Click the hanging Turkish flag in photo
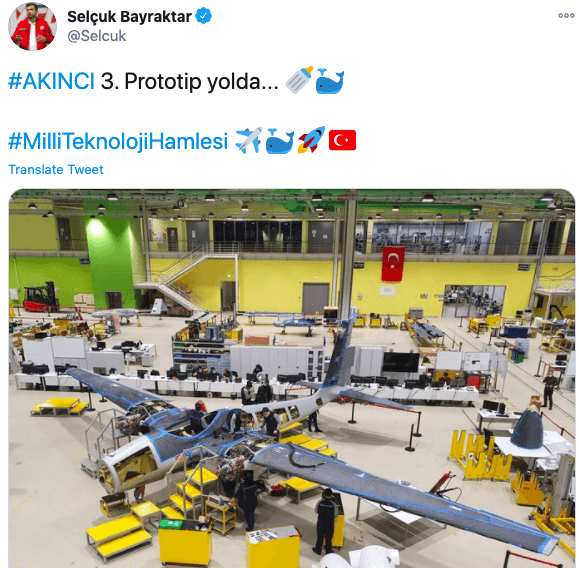 tap(393, 264)
